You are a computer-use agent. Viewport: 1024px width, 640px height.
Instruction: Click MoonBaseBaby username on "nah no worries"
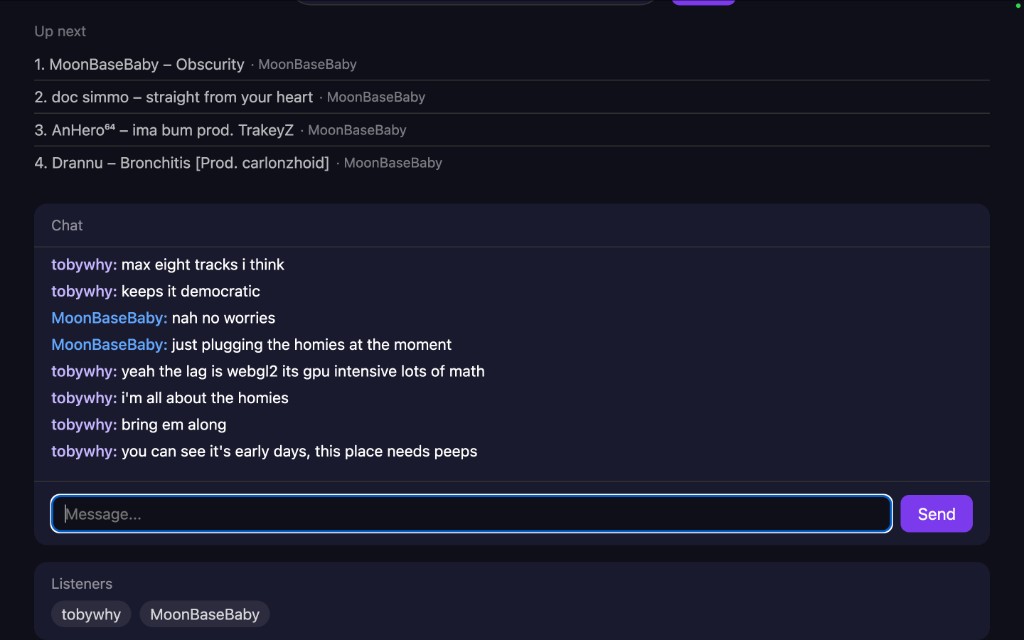click(x=109, y=318)
